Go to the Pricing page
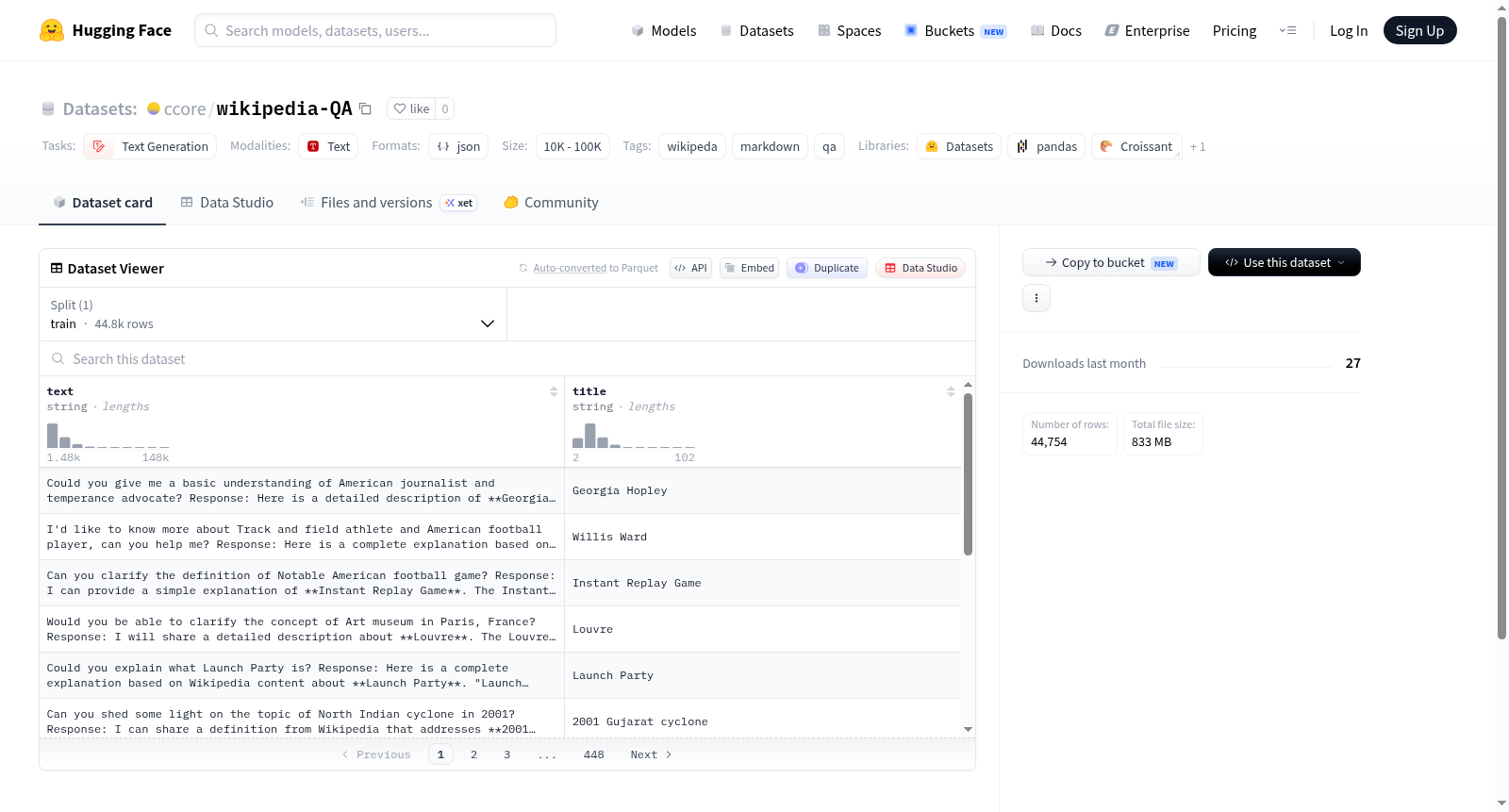 pos(1235,30)
